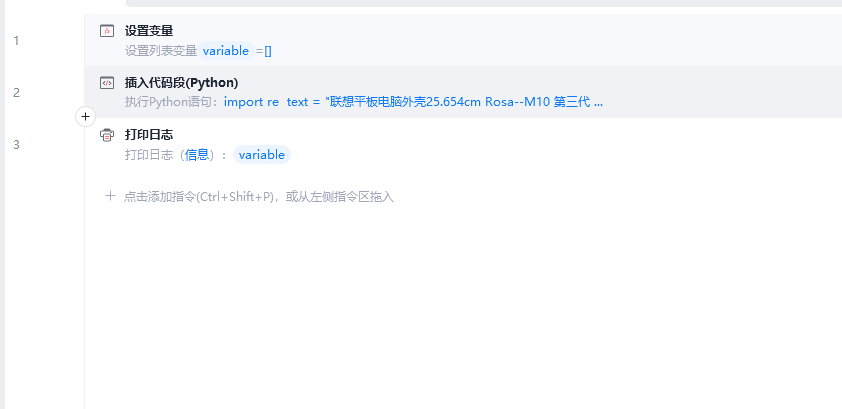Click the 打印日志 description label before 信息
The width and height of the screenshot is (842, 409).
[x=149, y=155]
